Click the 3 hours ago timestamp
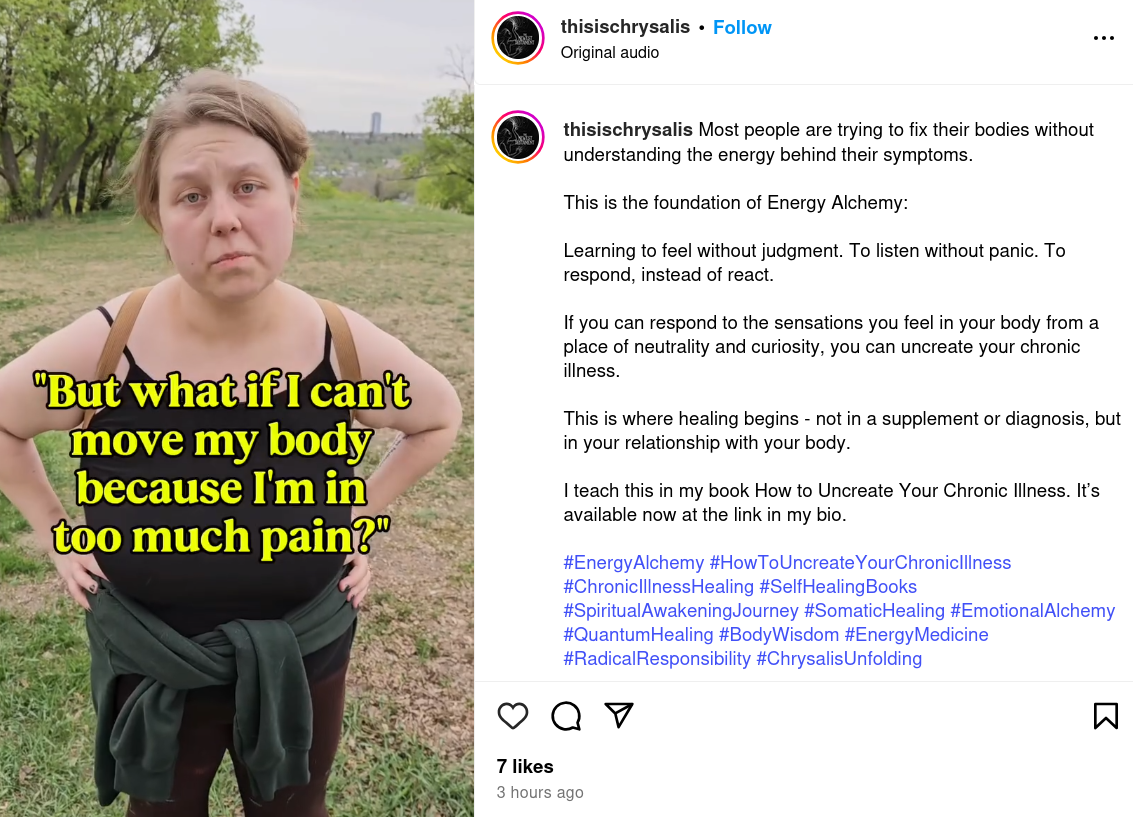 pyautogui.click(x=540, y=792)
